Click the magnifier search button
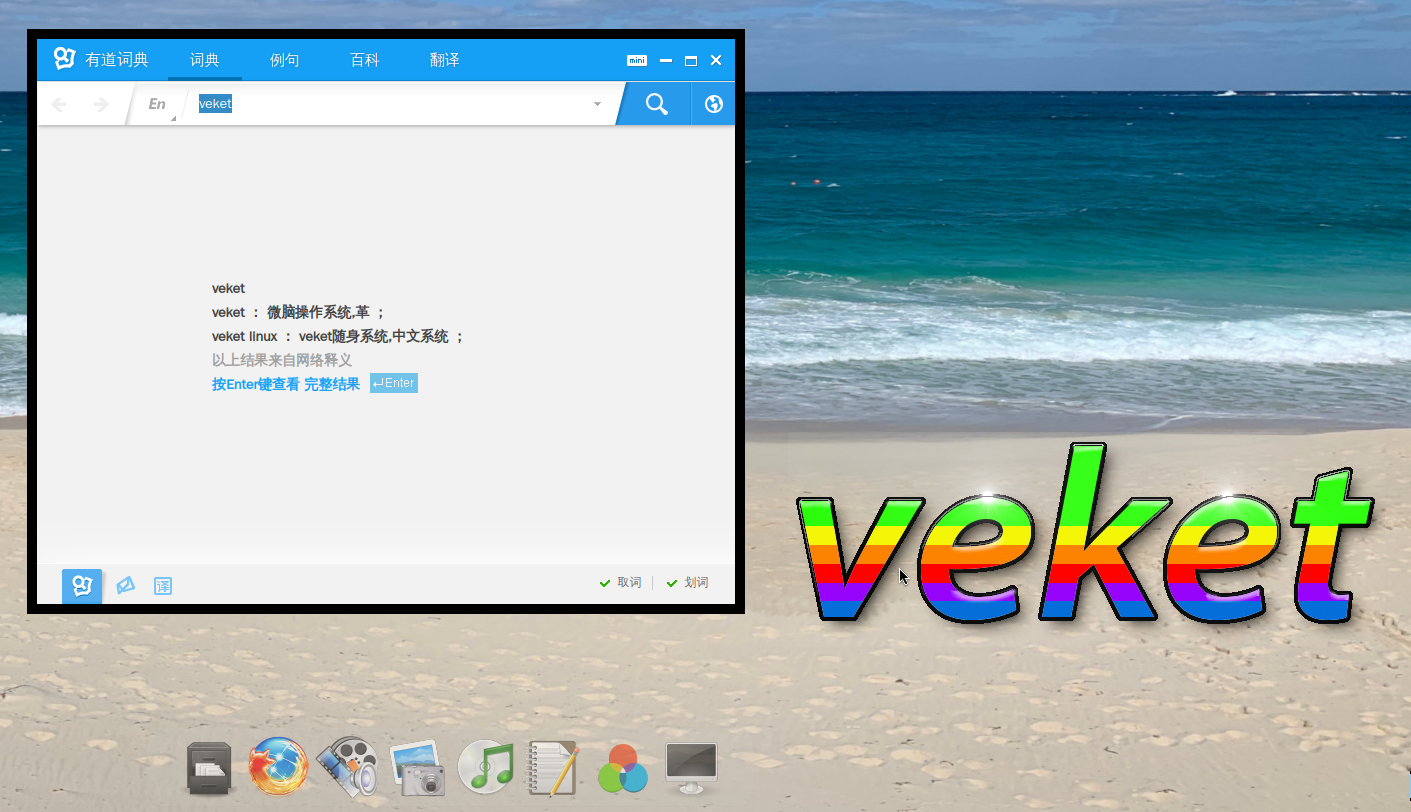Viewport: 1411px width, 812px height. tap(657, 104)
